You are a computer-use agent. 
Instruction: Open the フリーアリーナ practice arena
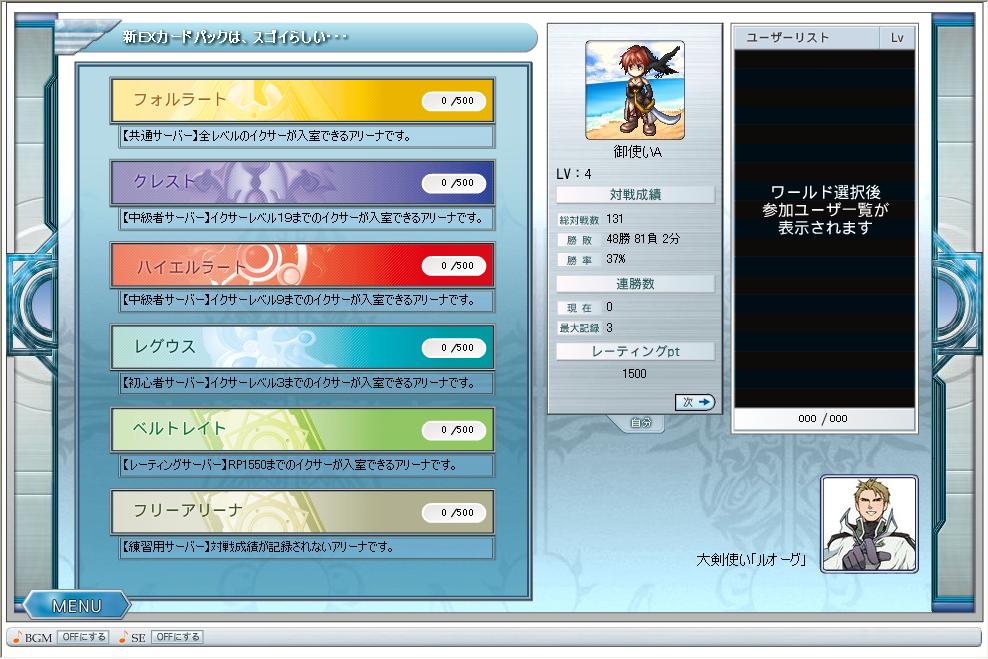point(302,512)
